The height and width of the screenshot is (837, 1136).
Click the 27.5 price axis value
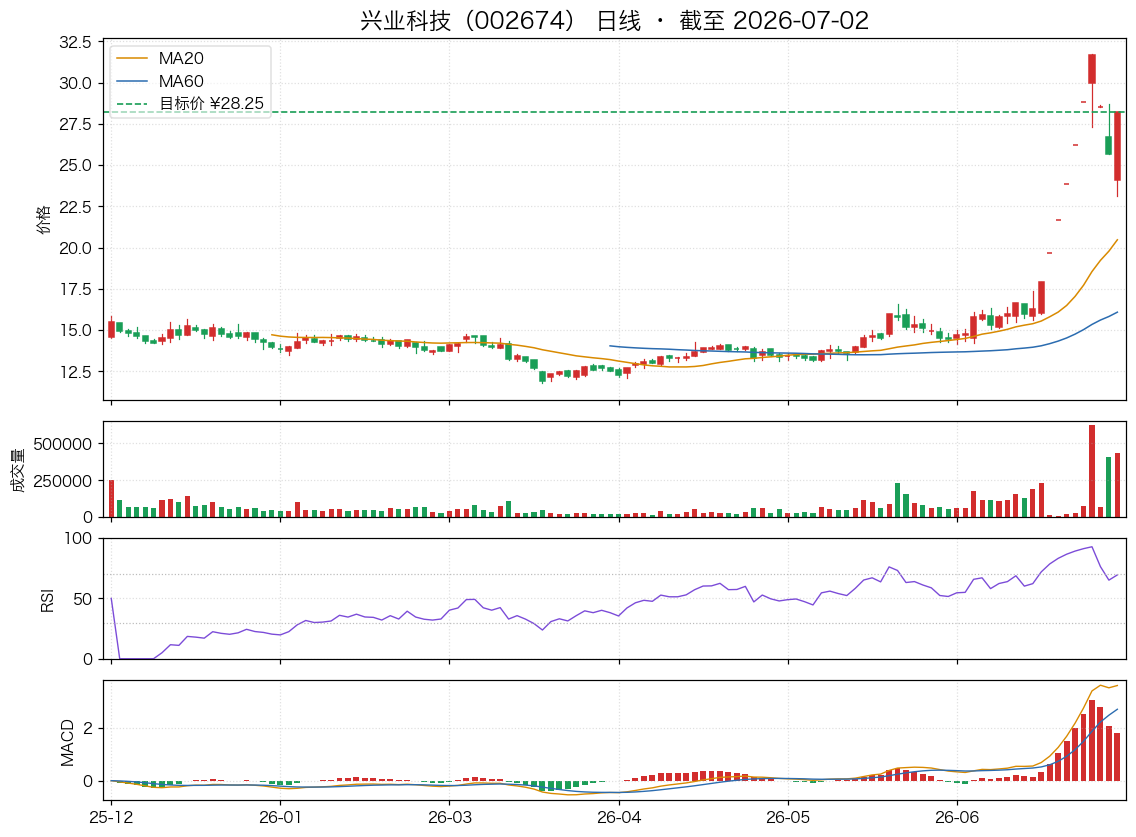click(75, 125)
